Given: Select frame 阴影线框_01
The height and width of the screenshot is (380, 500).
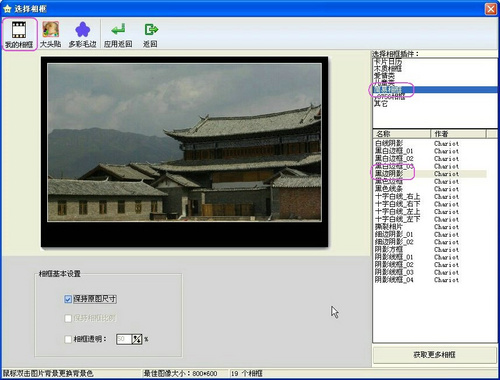Looking at the screenshot, I should (x=394, y=257).
